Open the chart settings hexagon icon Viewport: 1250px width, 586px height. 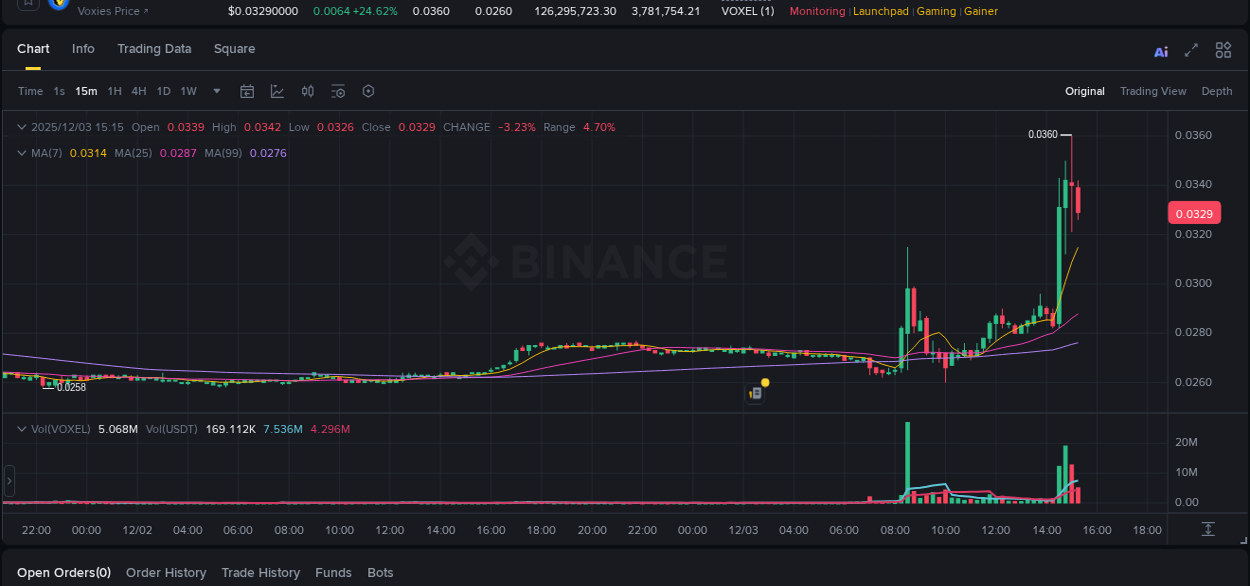tap(368, 91)
